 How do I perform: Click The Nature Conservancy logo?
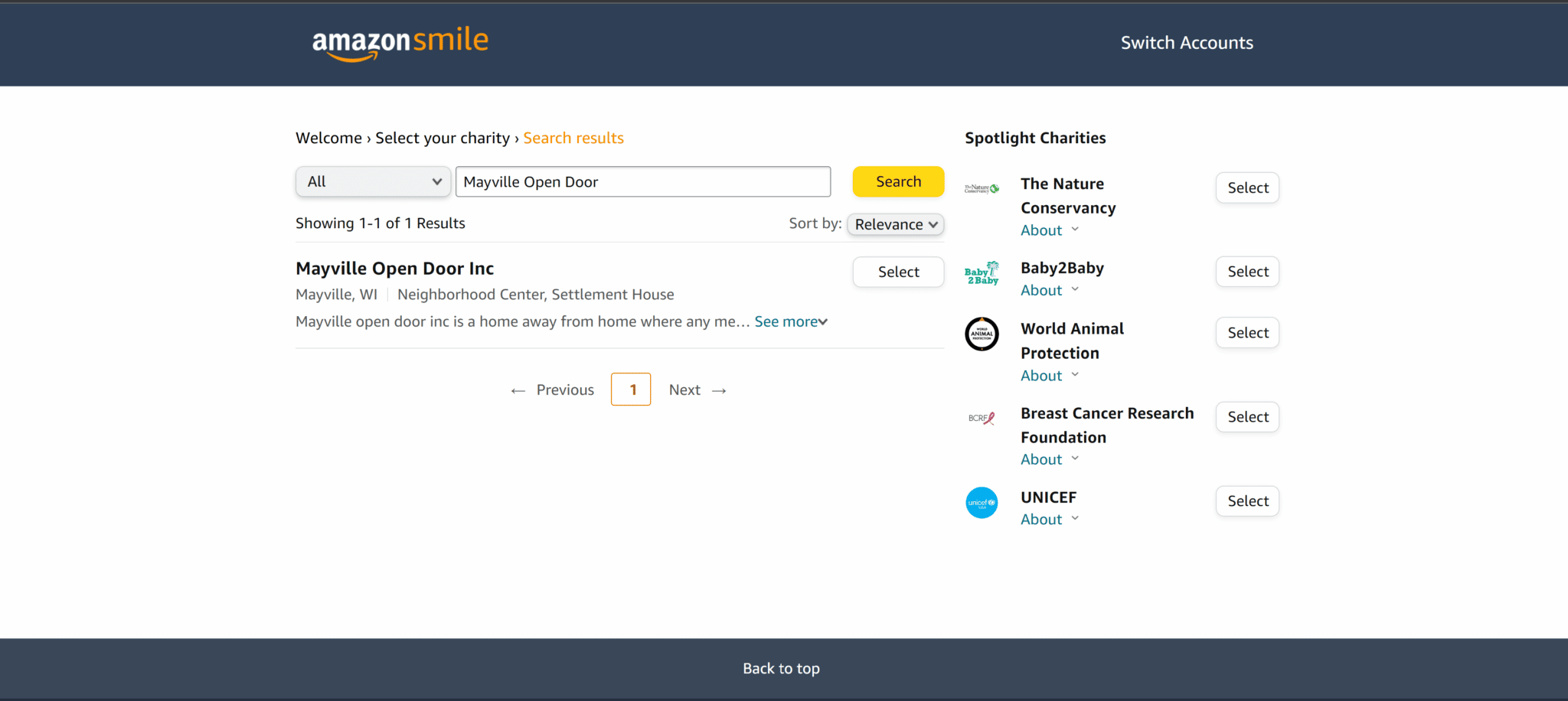(982, 188)
